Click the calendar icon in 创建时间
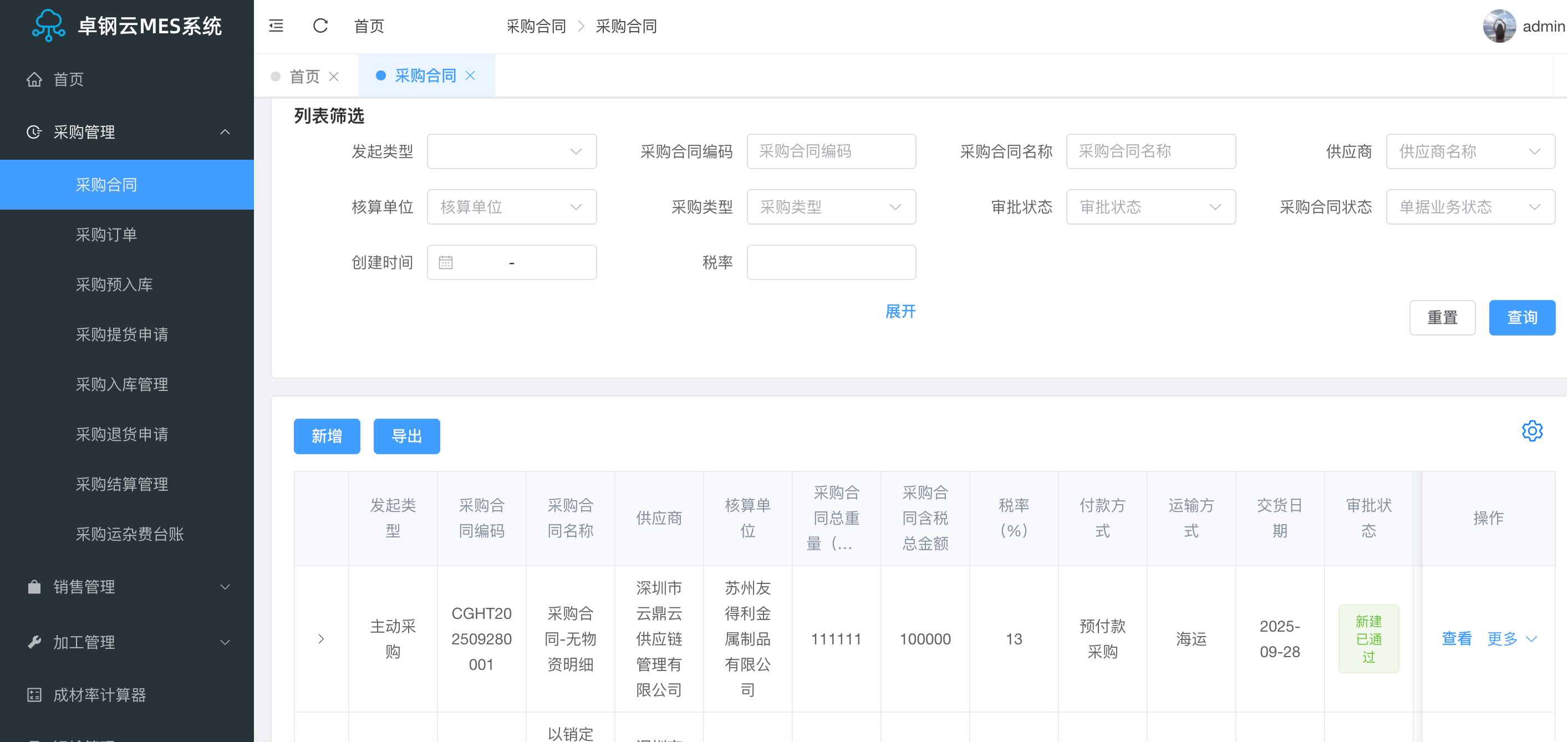 tap(446, 262)
